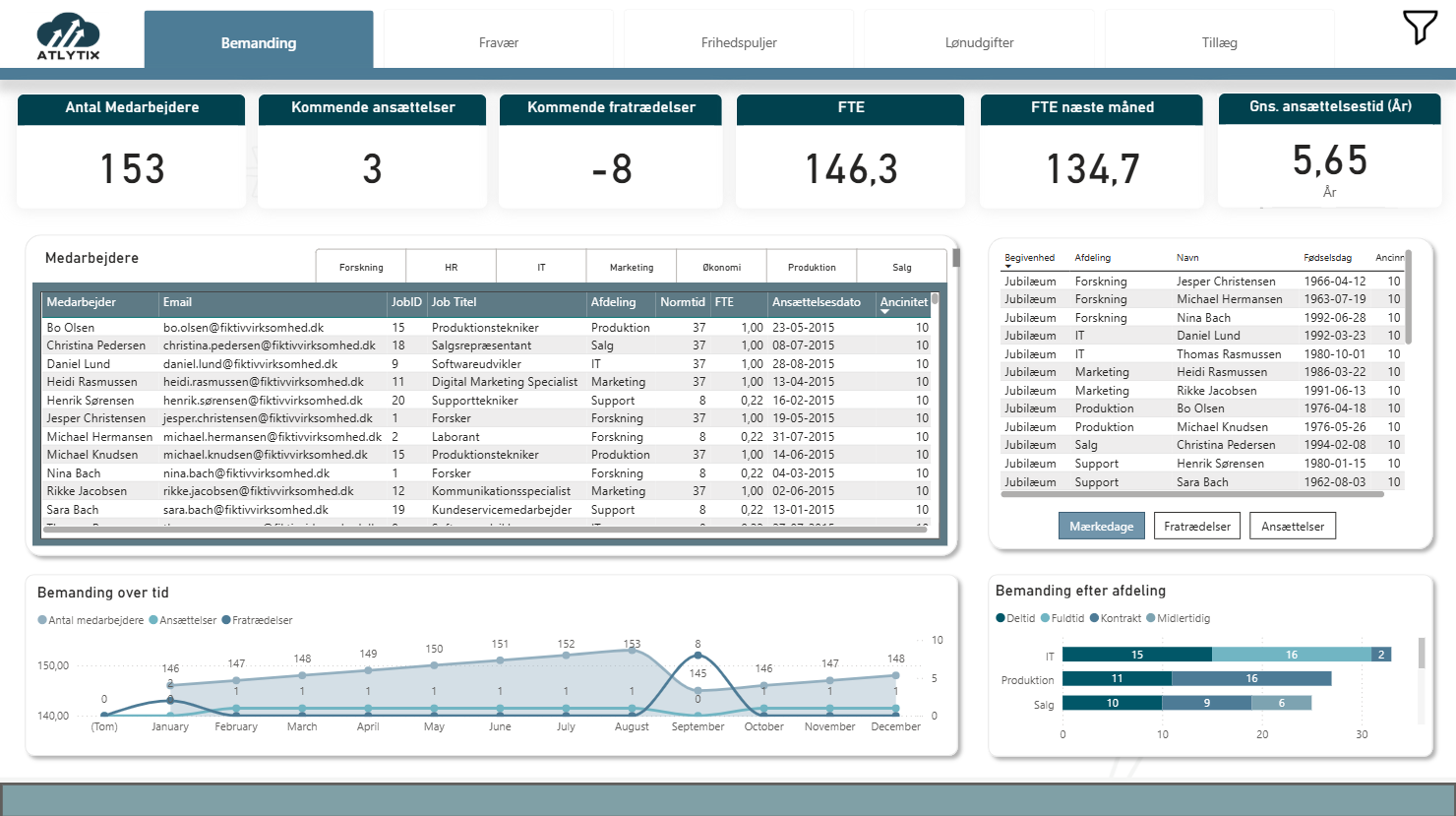The image size is (1456, 816).
Task: Click the Ansættelser legend dot in Bemanding over tid
Action: click(x=153, y=620)
